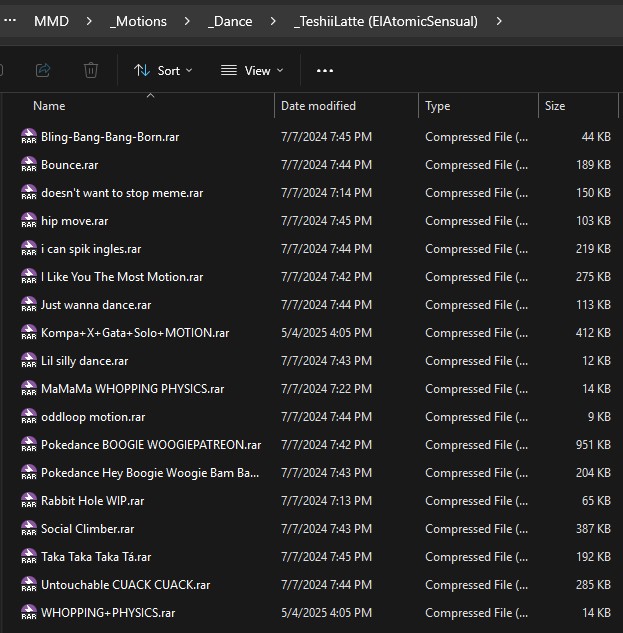This screenshot has height=633, width=623.
Task: Select file name Bling-Bang-Bang-Born.rar
Action: coord(110,137)
